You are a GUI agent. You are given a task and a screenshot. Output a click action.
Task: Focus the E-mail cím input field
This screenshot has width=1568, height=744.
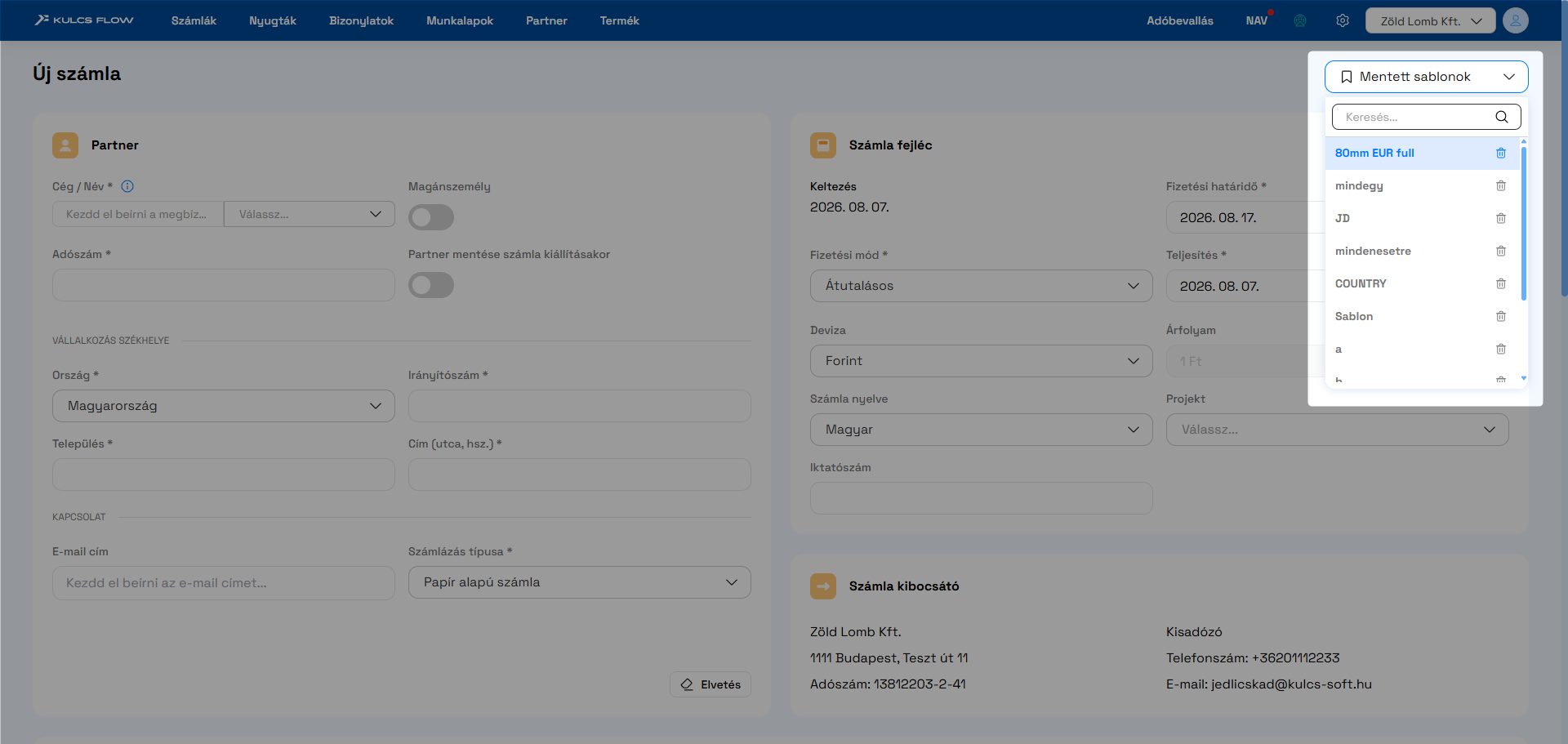tap(224, 583)
